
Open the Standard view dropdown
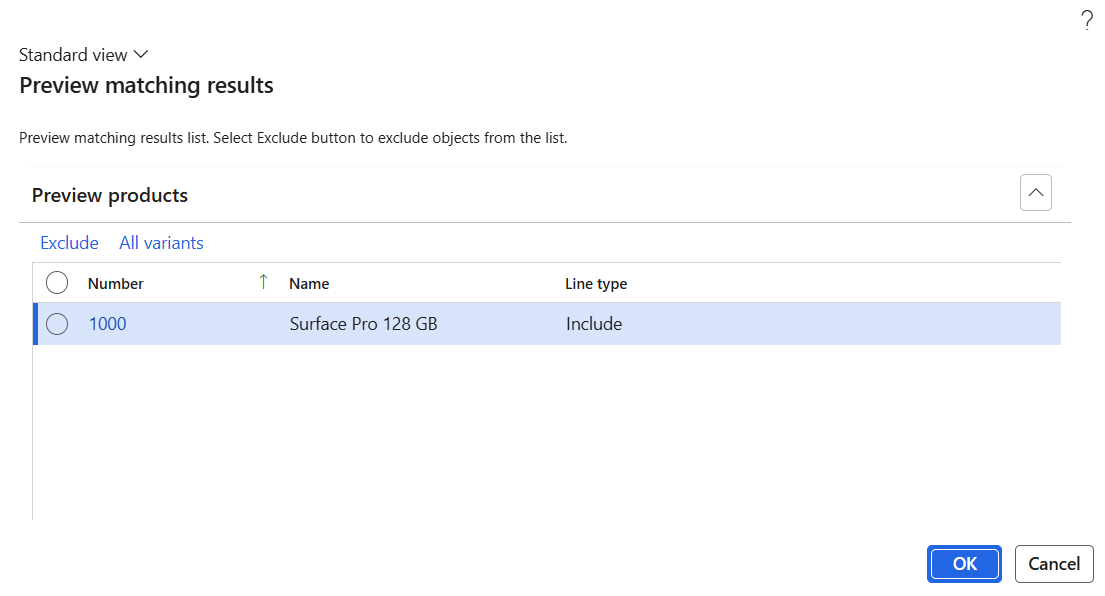[x=83, y=55]
